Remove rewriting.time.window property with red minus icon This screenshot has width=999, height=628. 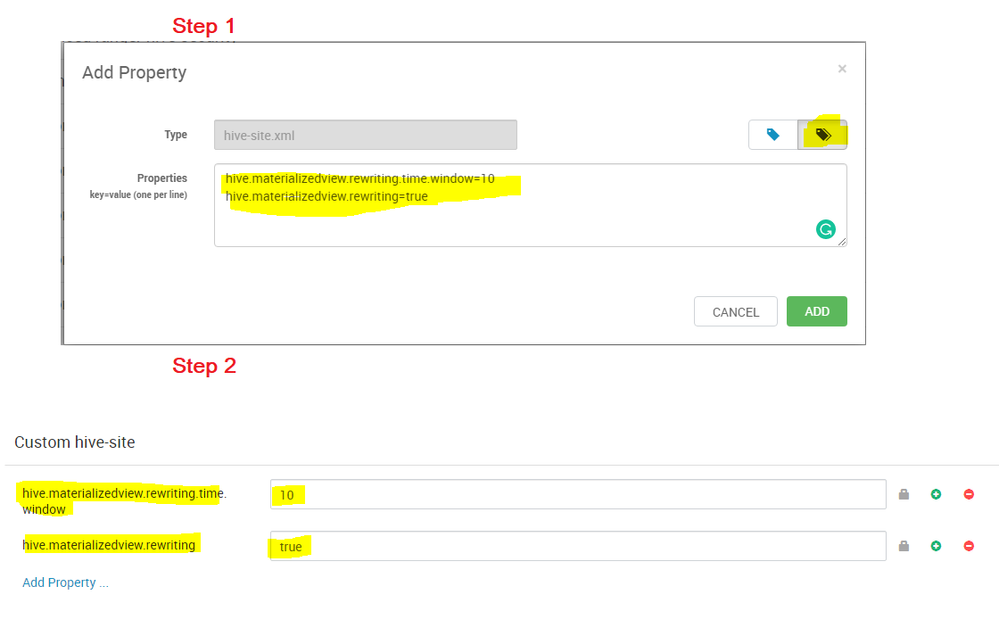pos(968,494)
